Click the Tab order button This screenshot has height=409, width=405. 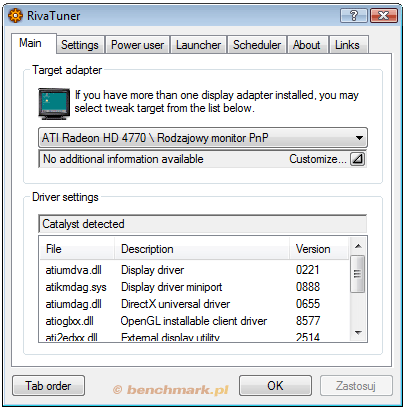[48, 386]
